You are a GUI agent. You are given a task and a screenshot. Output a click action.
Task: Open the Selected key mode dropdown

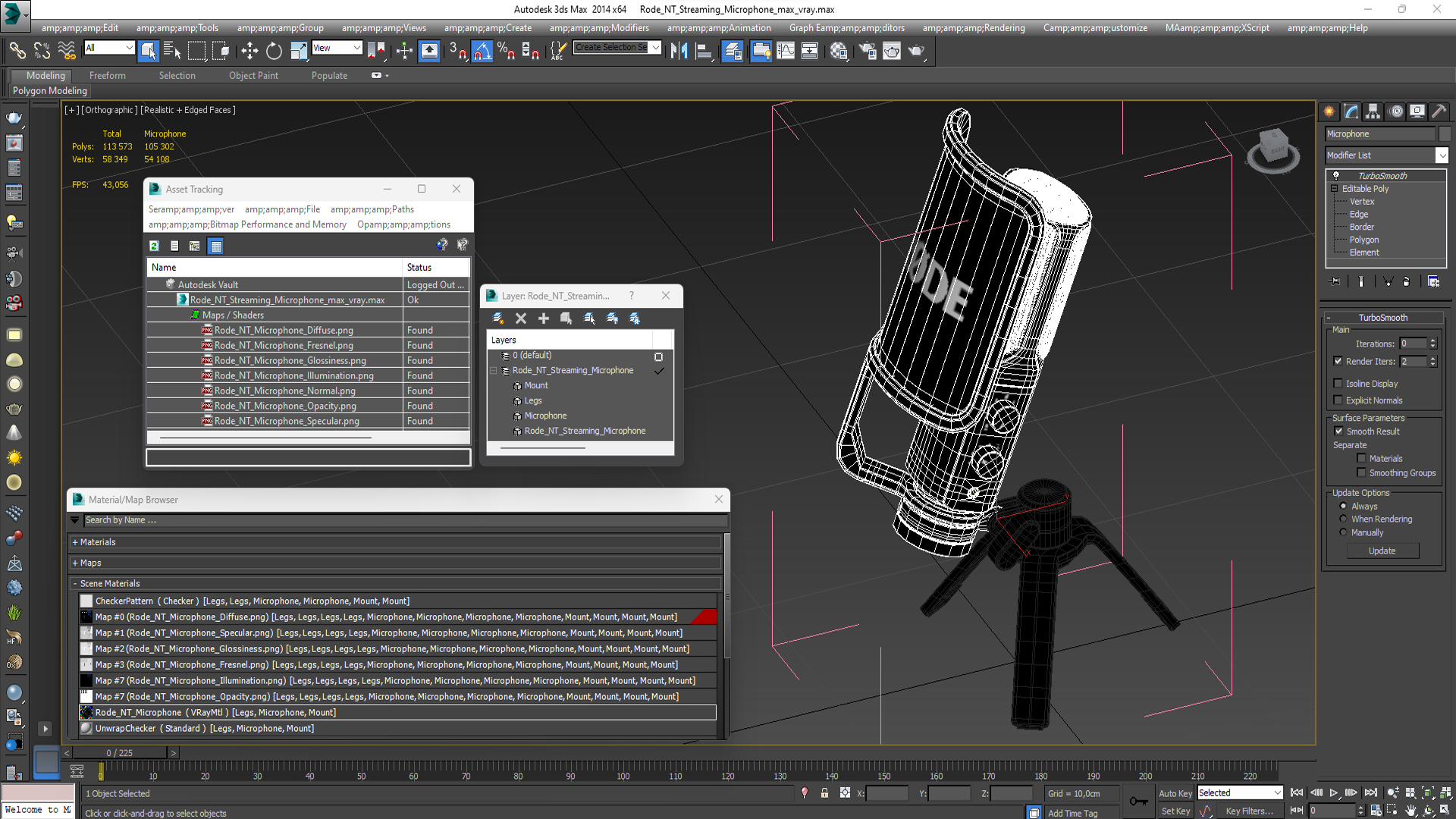pyautogui.click(x=1240, y=793)
